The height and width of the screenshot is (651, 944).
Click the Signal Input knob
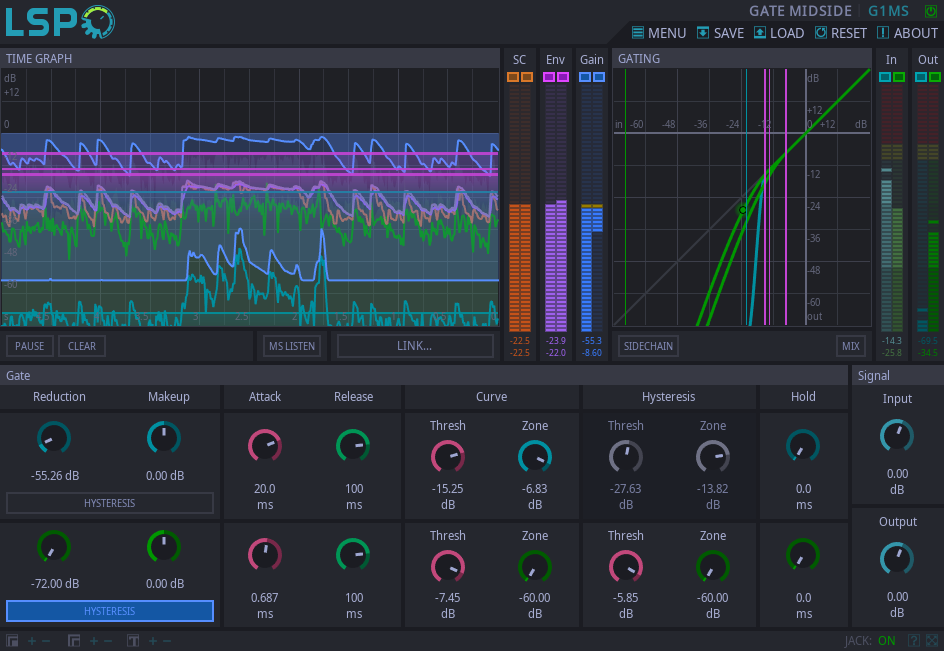[x=897, y=436]
